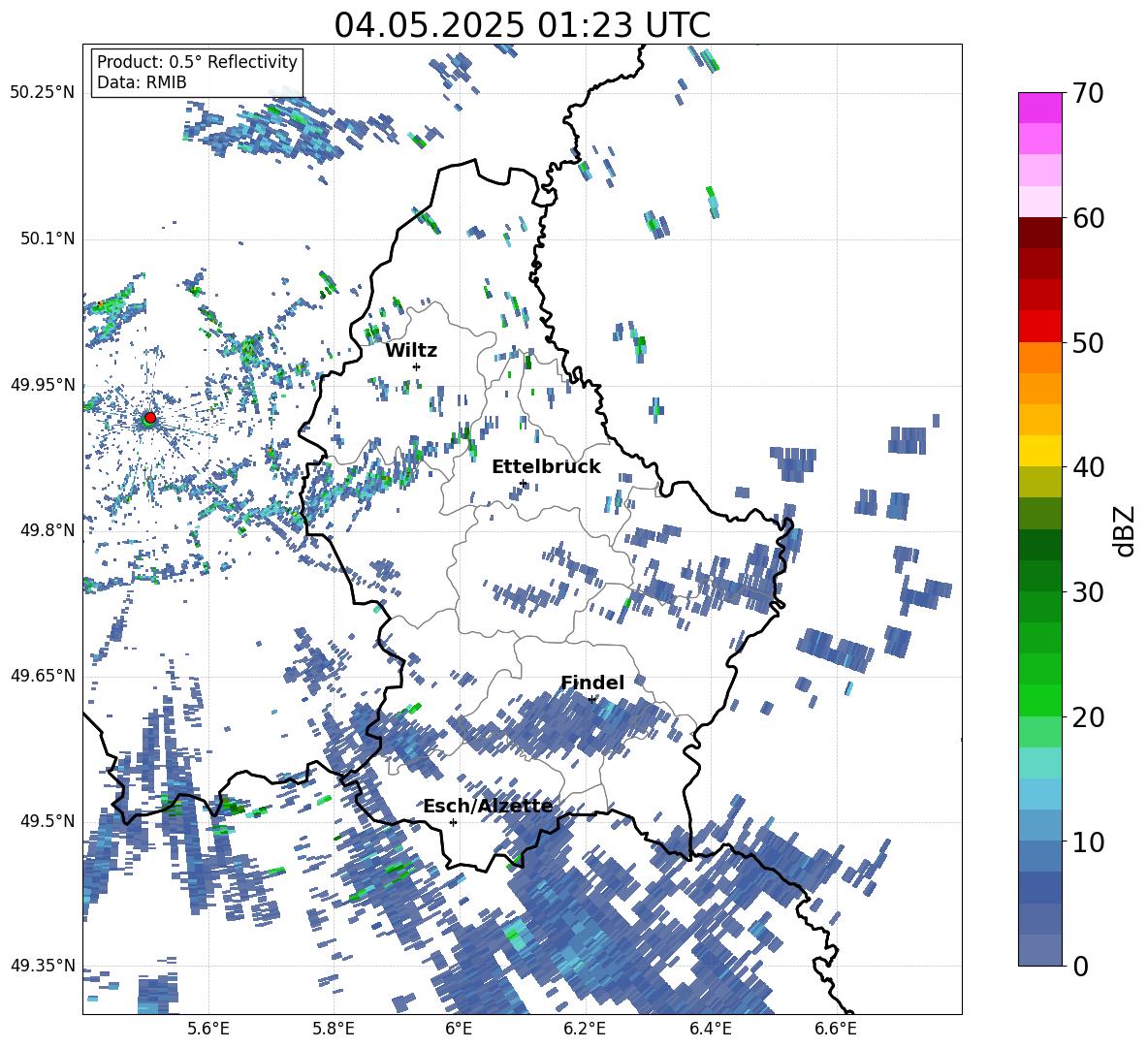Click the title 04.05.2025 01:23 UTC
This screenshot has height=1048, width=1148.
click(x=522, y=25)
